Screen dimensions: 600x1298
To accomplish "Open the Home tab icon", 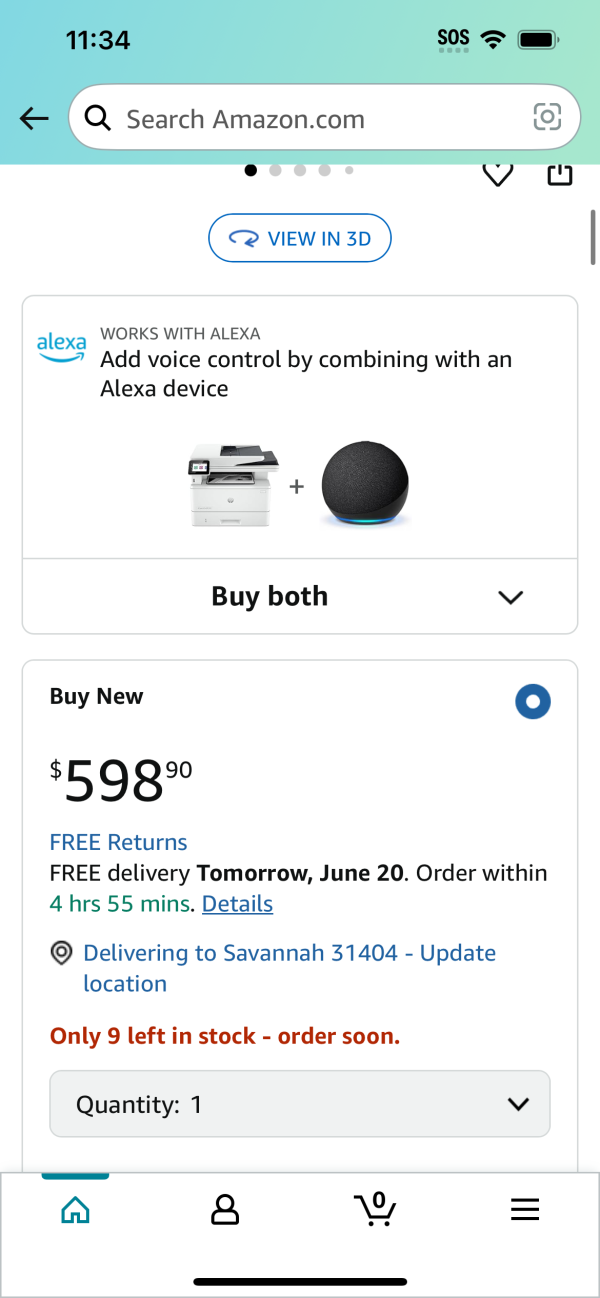I will 75,1210.
